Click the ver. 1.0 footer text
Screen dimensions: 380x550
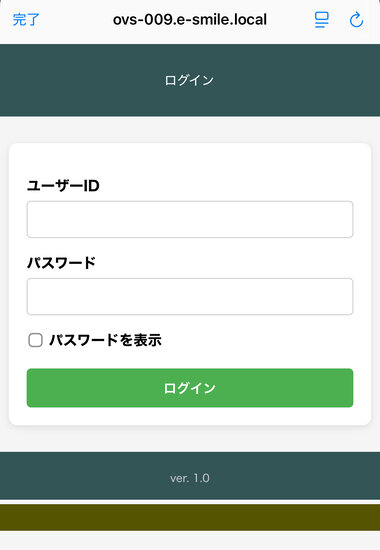[190, 478]
